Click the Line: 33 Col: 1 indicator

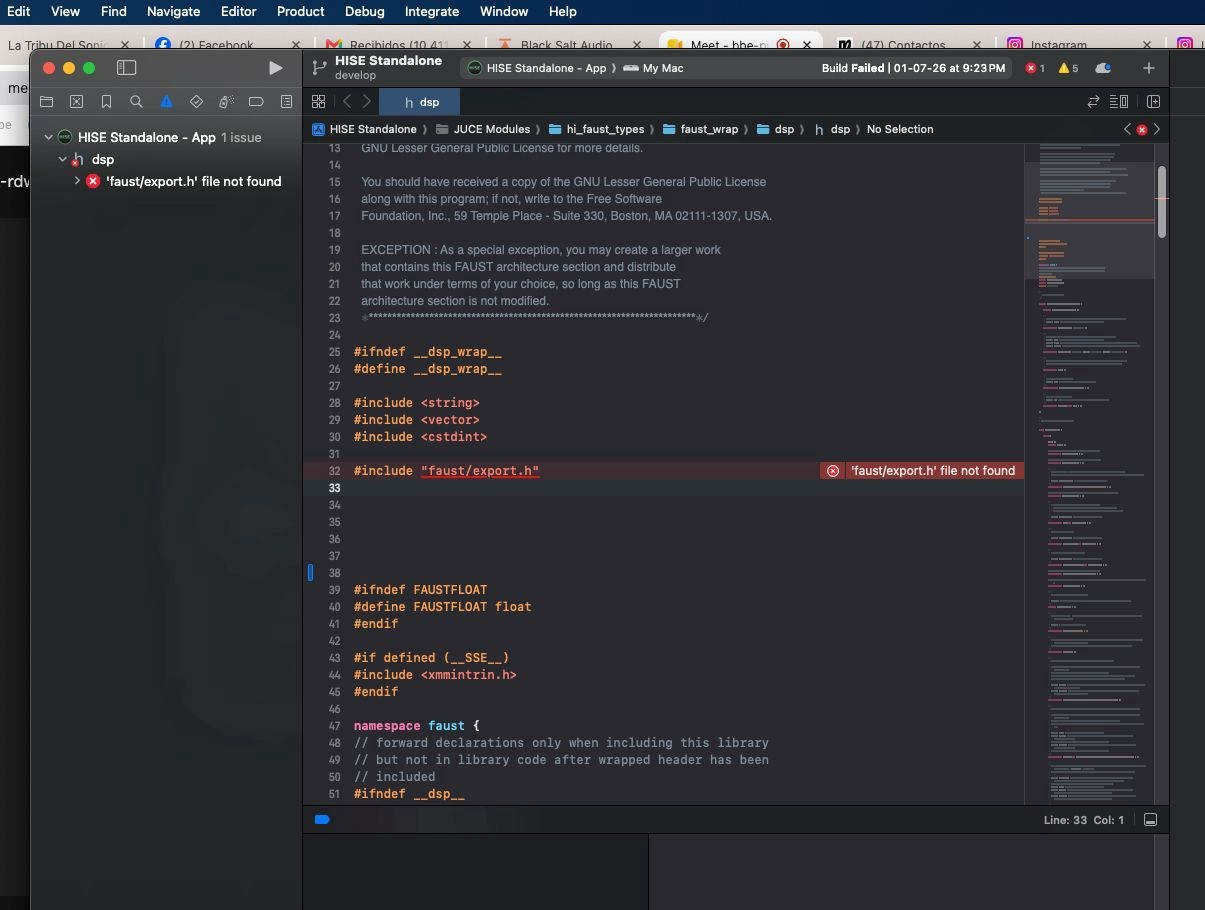pyautogui.click(x=1084, y=820)
